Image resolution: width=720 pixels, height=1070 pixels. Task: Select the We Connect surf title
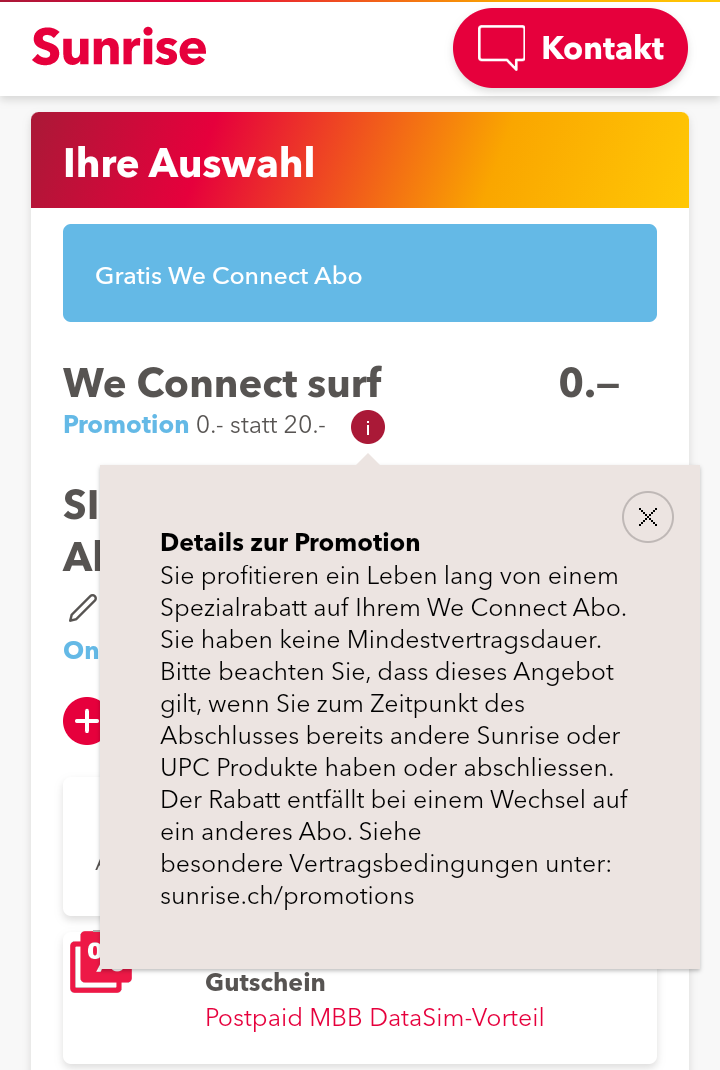[x=222, y=382]
